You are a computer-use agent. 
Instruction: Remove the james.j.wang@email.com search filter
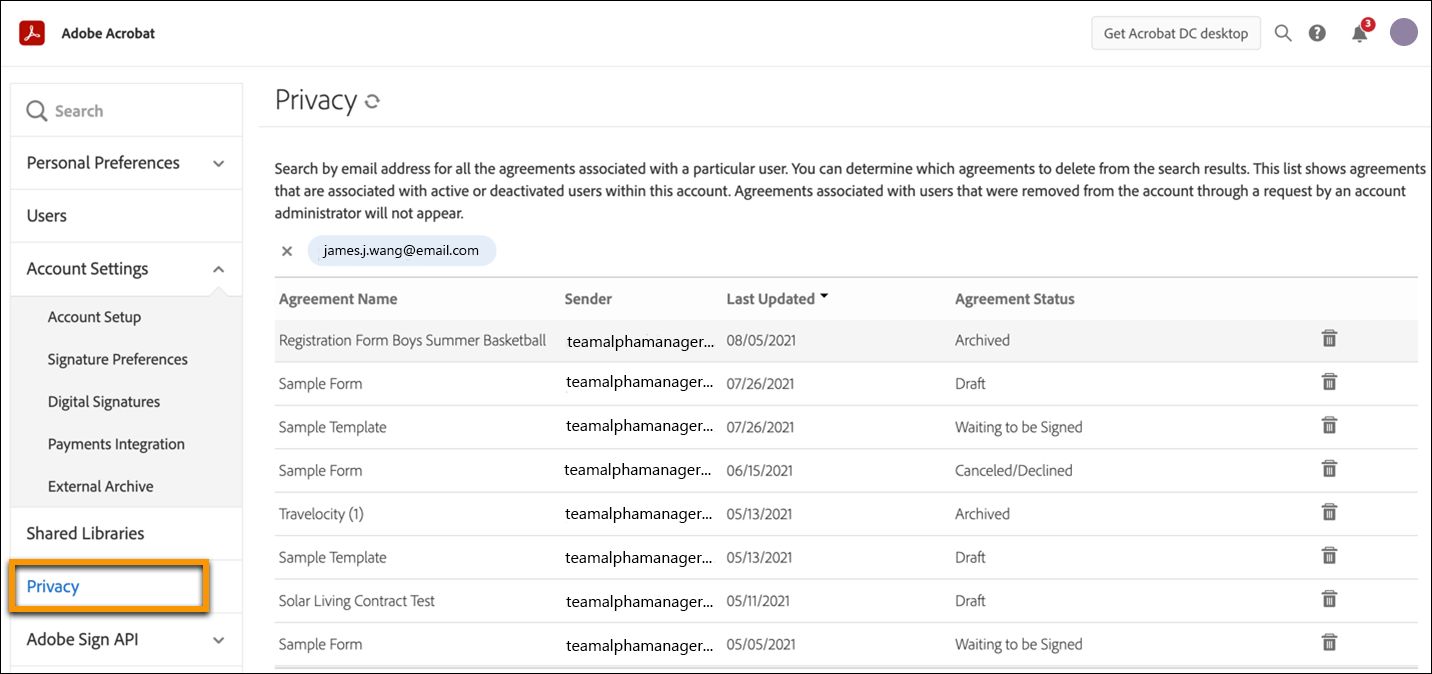pyautogui.click(x=287, y=251)
